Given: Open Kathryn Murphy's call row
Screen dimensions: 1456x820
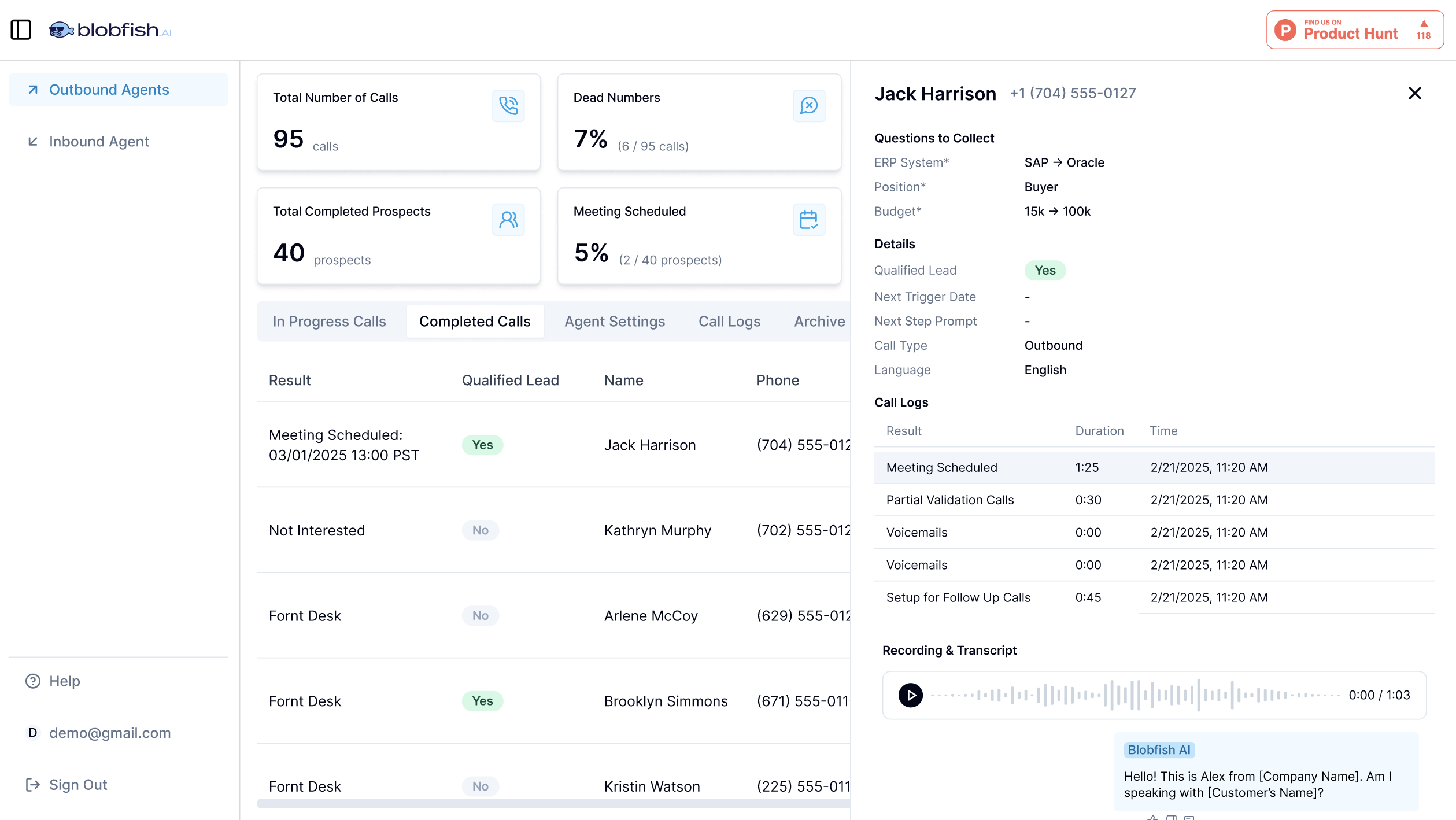Looking at the screenshot, I should (657, 530).
